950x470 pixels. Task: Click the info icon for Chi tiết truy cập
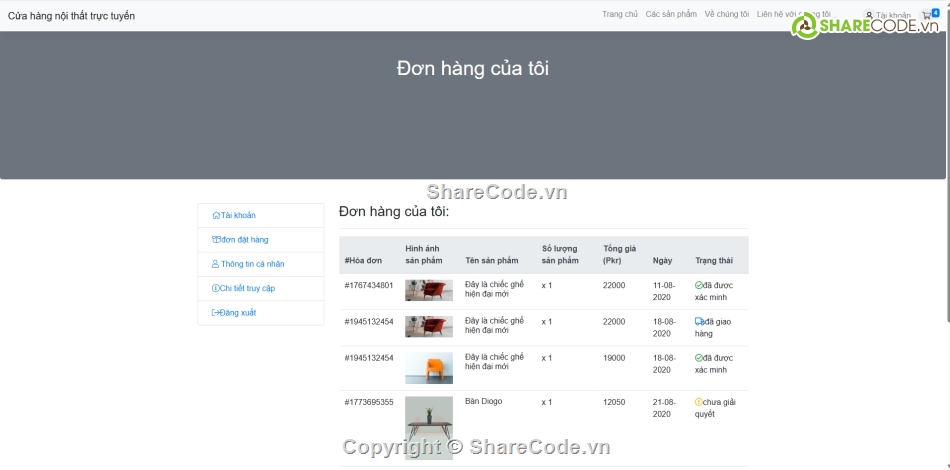215,288
